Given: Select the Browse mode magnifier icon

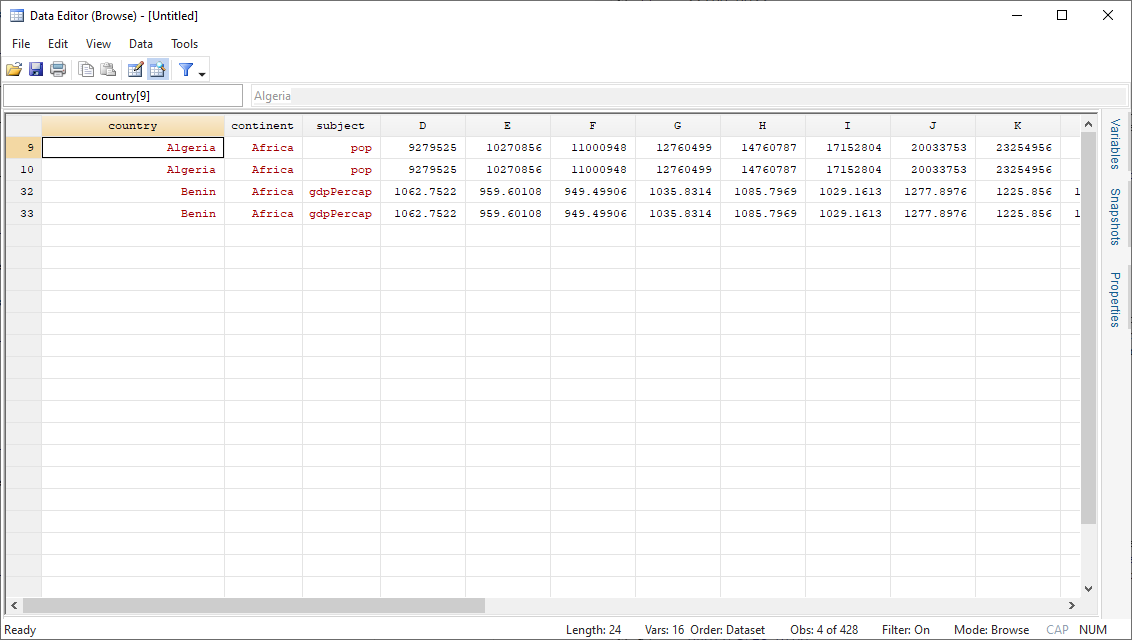Looking at the screenshot, I should coord(158,69).
